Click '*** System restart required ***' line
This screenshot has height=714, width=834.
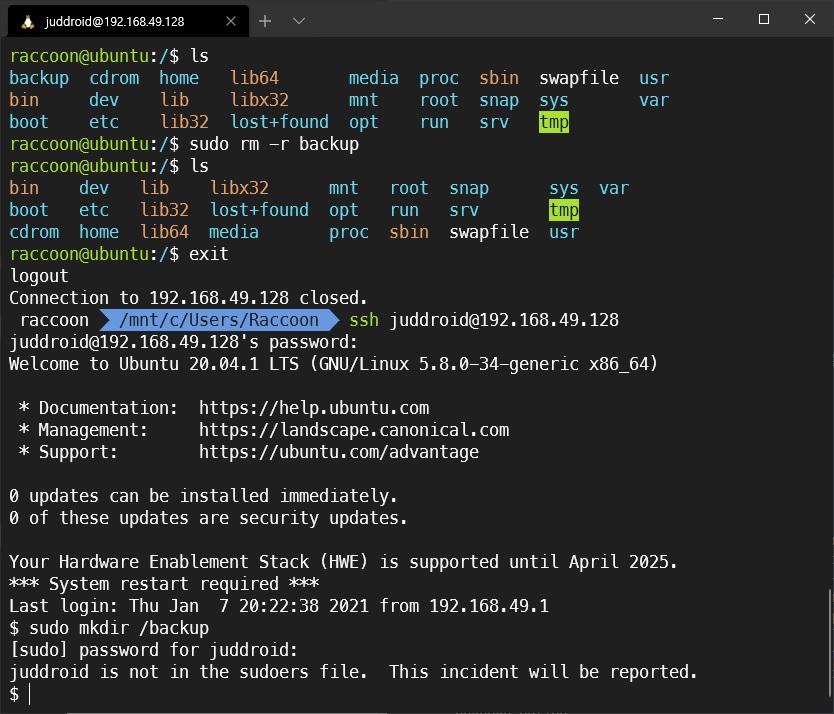tap(164, 584)
